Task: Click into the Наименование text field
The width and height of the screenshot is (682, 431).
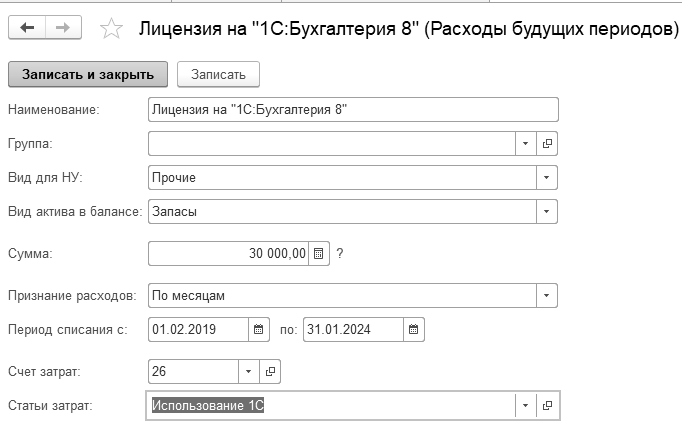Action: [352, 109]
